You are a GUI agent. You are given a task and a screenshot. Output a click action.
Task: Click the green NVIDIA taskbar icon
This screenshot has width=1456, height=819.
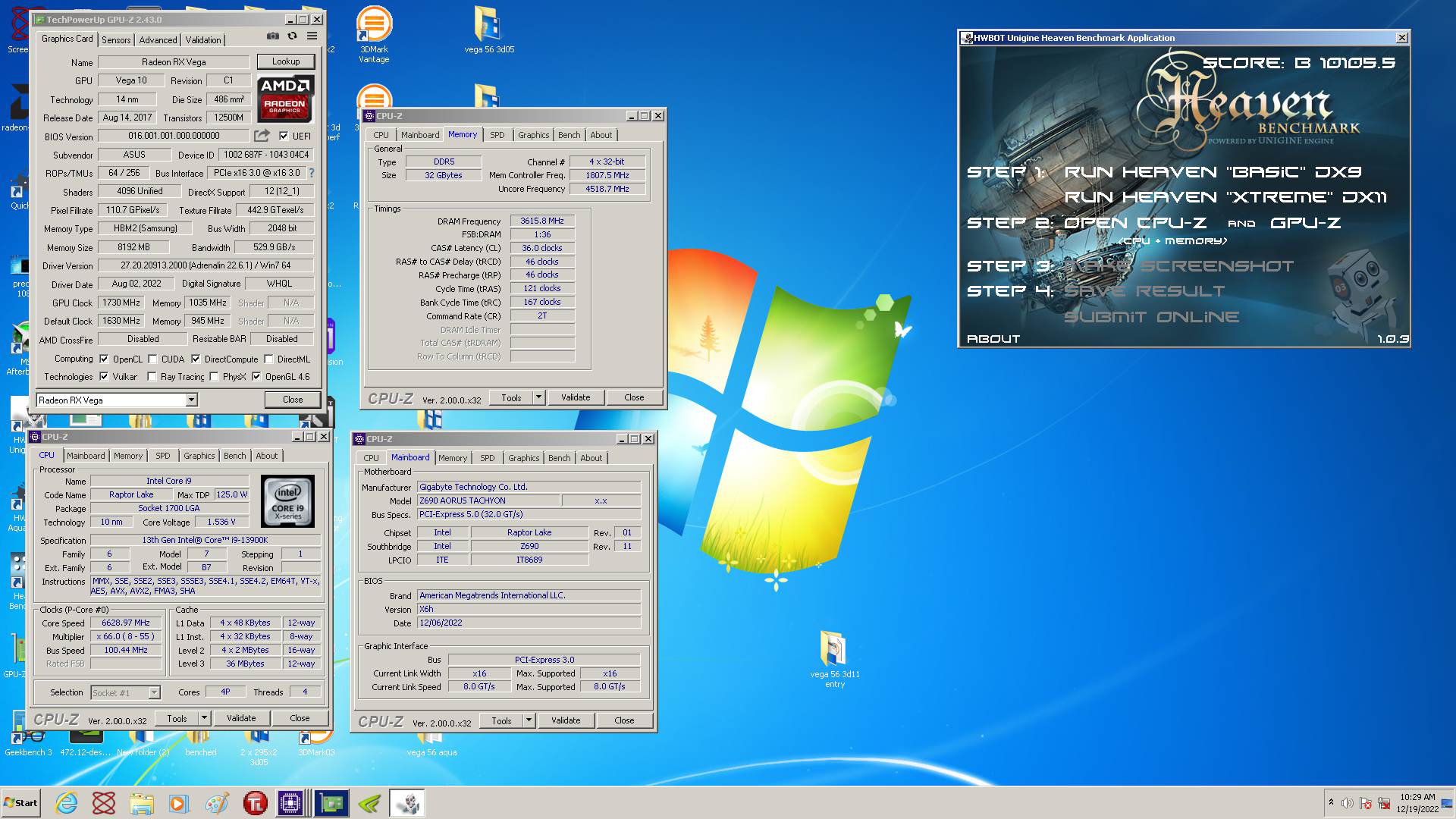pos(369,803)
